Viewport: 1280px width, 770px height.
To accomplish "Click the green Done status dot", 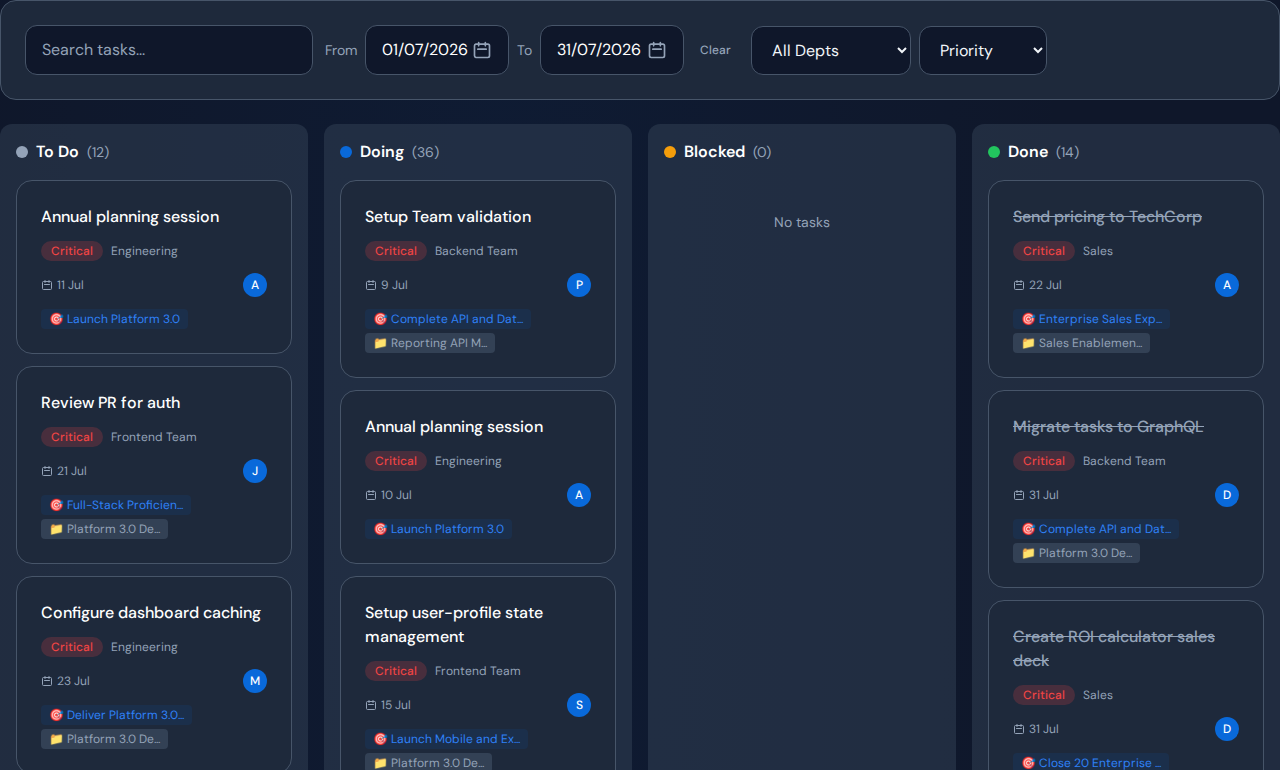I will 994,152.
